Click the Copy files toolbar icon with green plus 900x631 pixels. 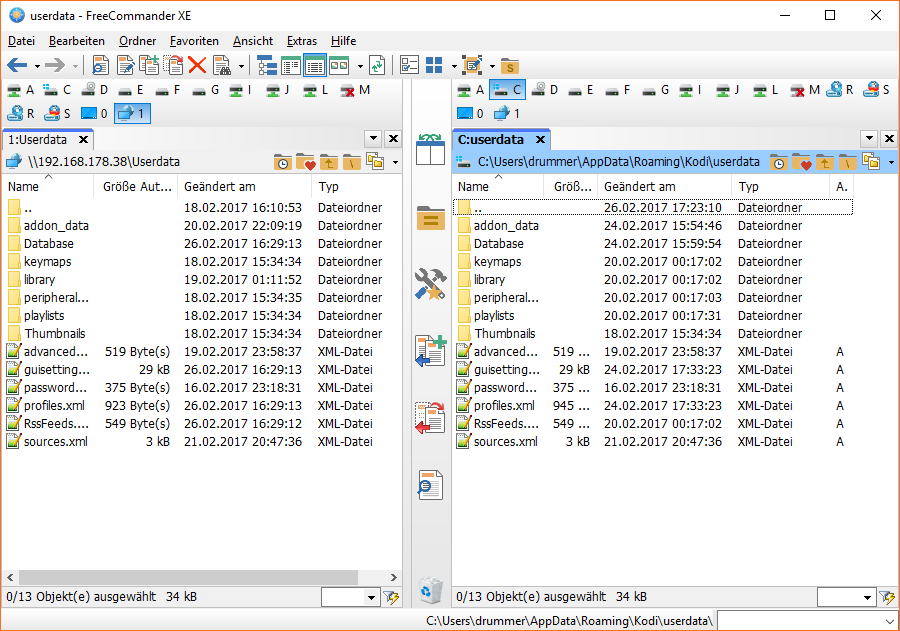point(149,65)
